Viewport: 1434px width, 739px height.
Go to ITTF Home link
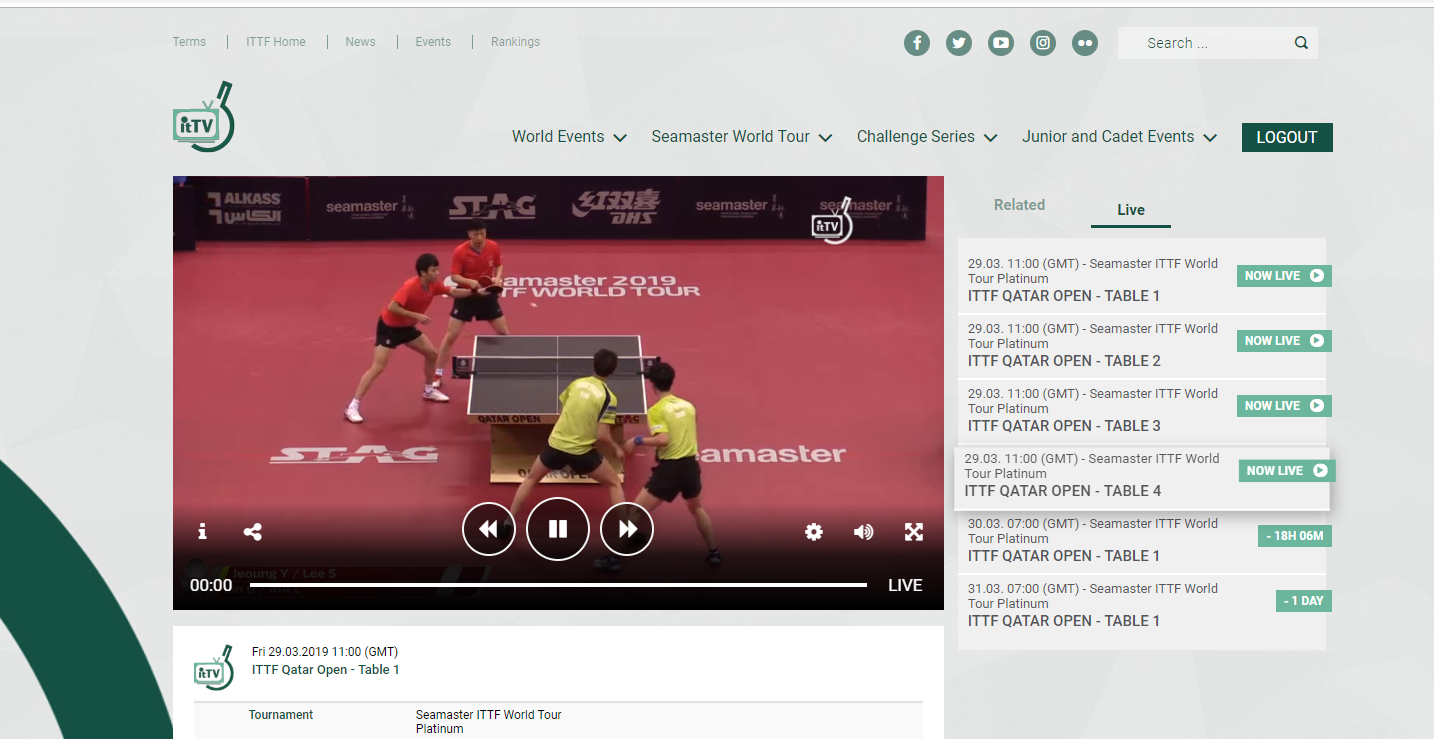[x=276, y=42]
